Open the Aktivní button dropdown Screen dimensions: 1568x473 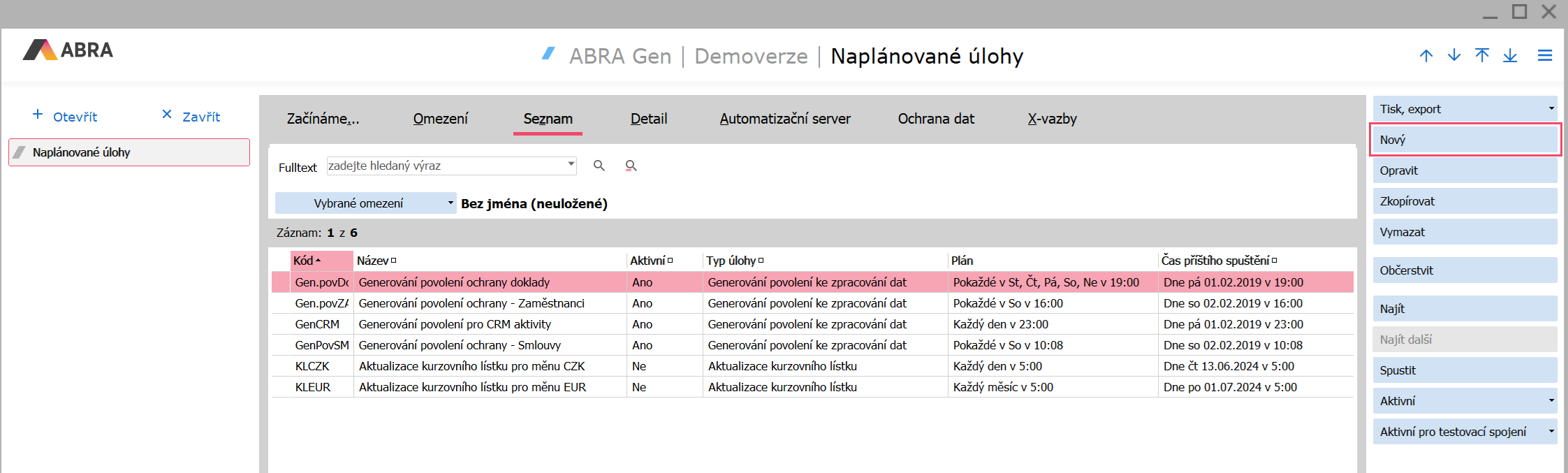click(x=1551, y=401)
